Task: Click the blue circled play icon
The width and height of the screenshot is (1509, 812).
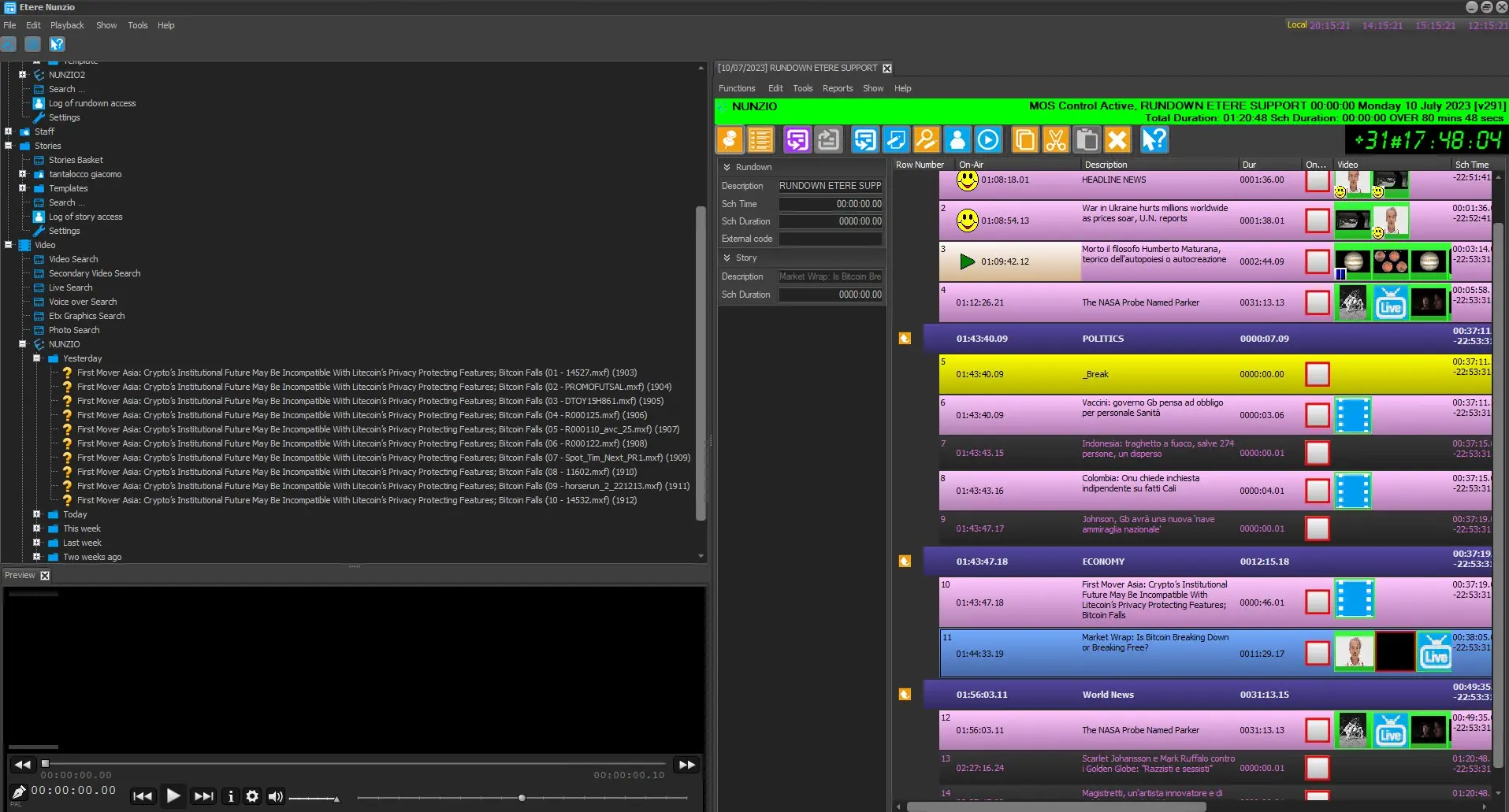Action: tap(988, 140)
